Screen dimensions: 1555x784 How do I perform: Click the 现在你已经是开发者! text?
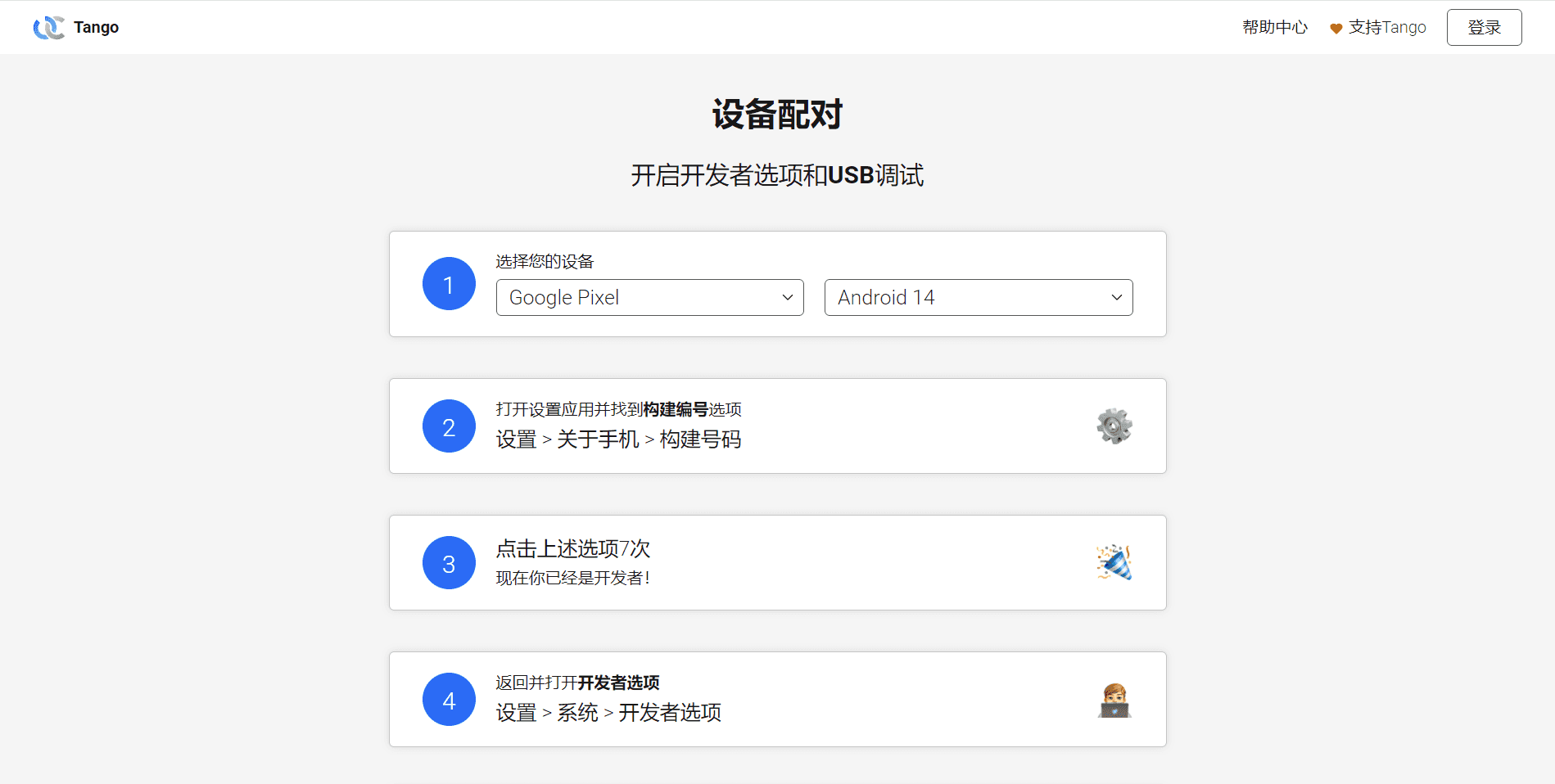[x=573, y=578]
